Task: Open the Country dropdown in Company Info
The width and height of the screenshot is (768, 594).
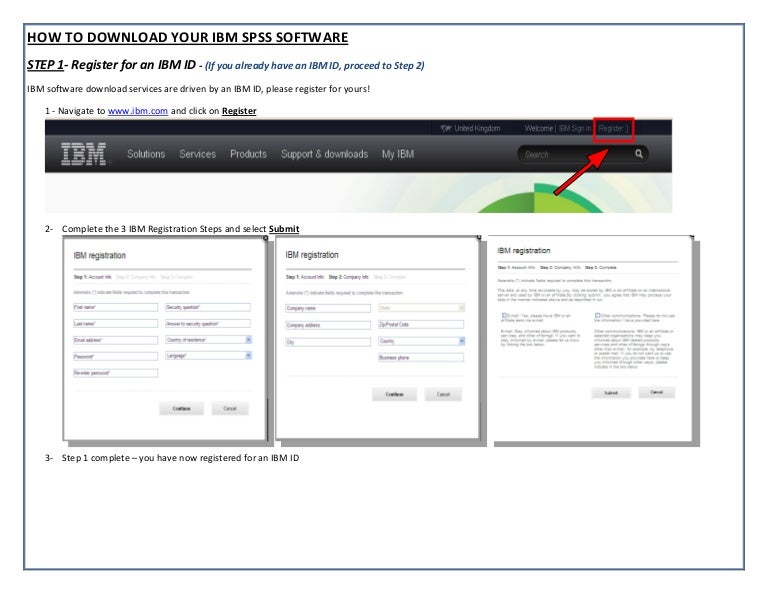Action: (x=461, y=341)
